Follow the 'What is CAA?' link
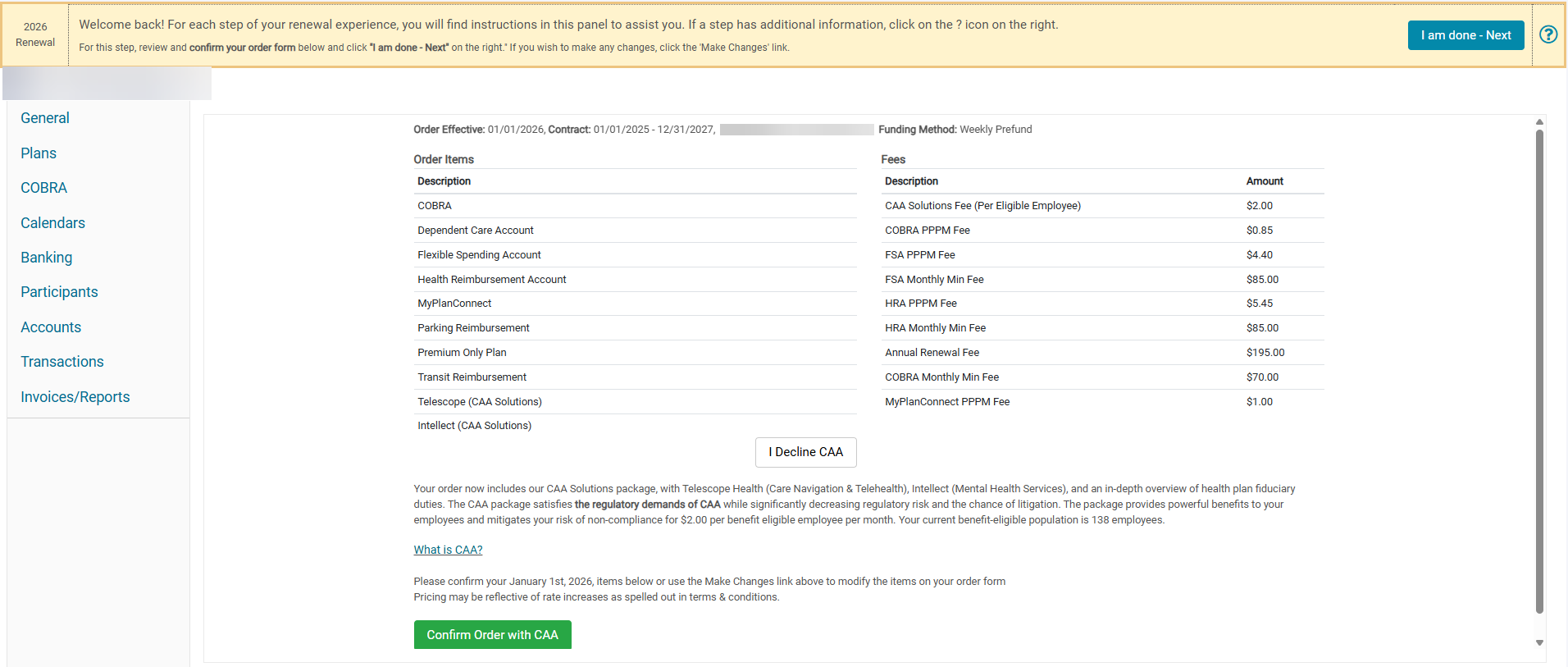Image resolution: width=1568 pixels, height=667 pixels. (x=448, y=550)
